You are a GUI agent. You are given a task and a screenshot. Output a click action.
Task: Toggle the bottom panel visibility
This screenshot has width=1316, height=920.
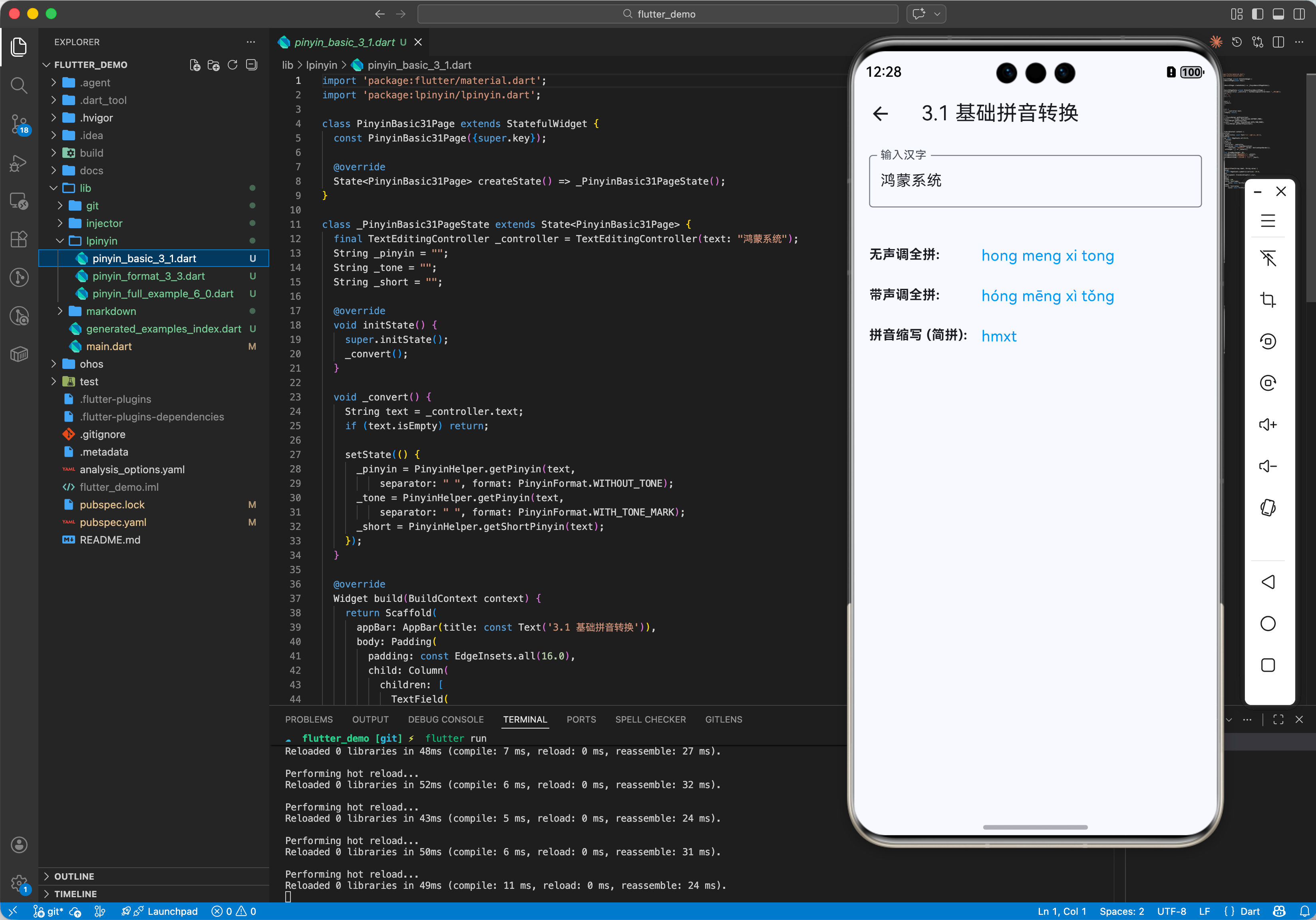(1278, 14)
